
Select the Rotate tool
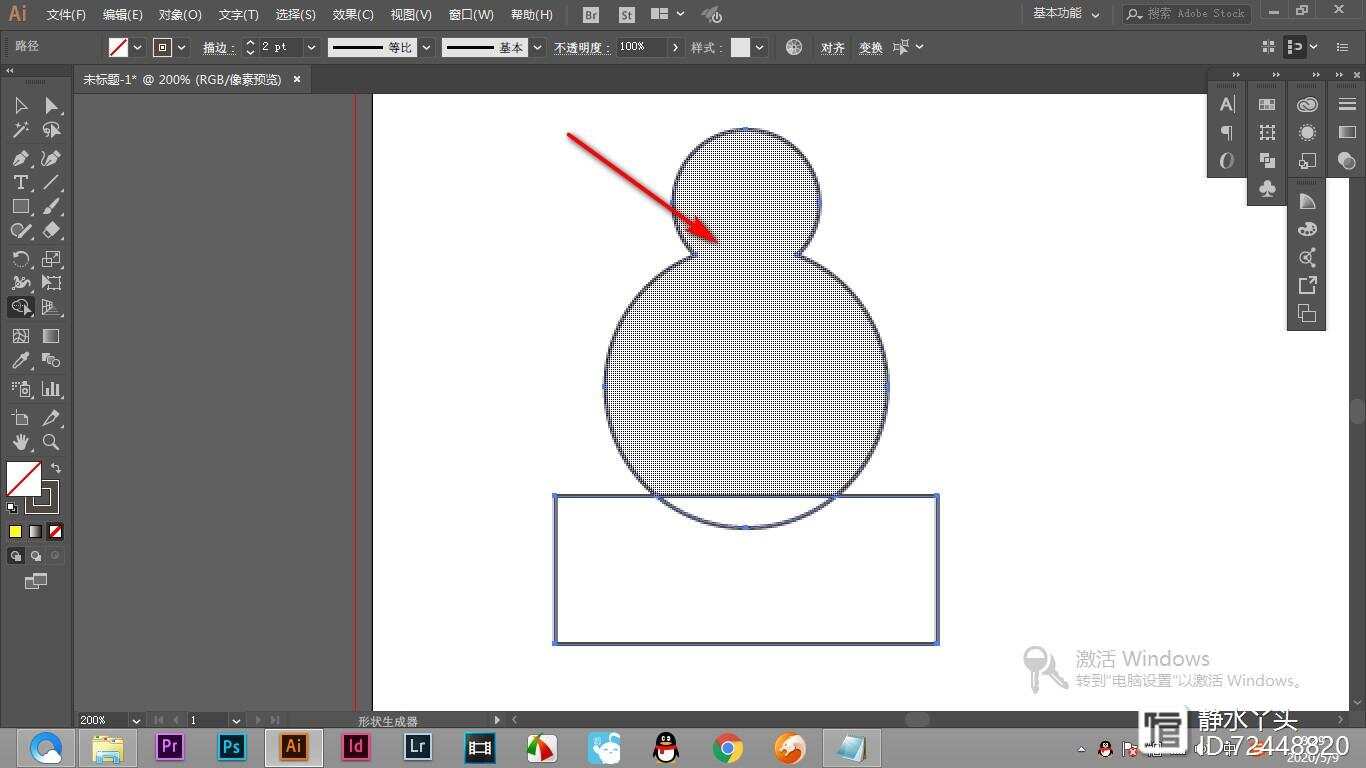pos(20,259)
